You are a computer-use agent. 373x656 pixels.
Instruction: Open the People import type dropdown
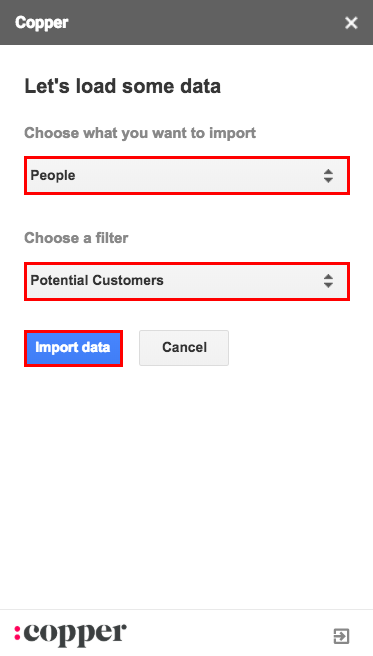click(186, 176)
